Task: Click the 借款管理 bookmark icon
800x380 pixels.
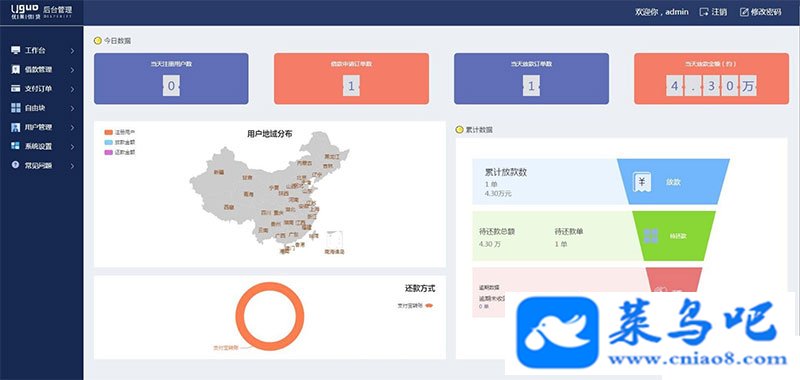Action: [16, 70]
